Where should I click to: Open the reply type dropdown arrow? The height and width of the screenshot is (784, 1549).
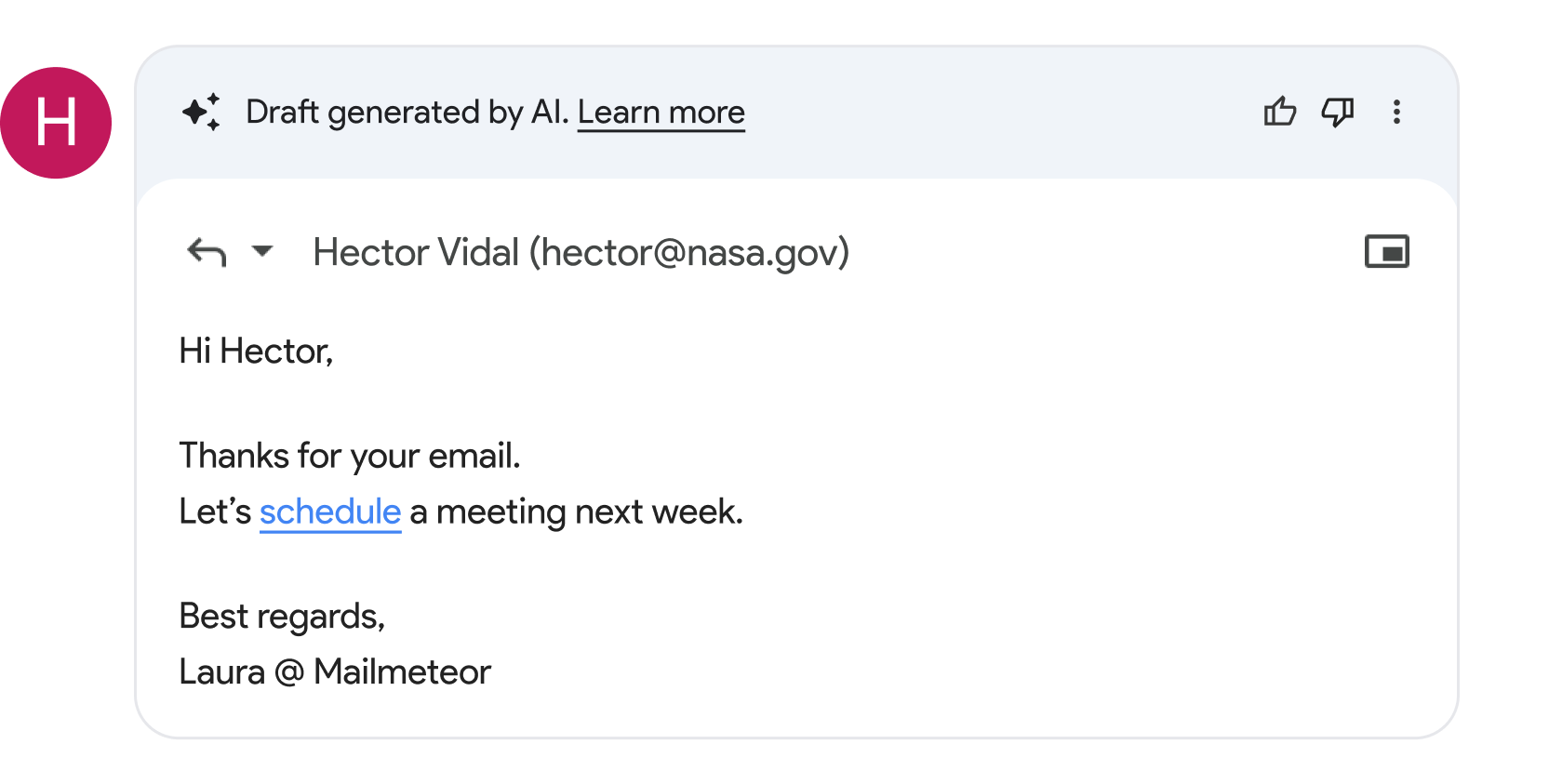coord(263,252)
